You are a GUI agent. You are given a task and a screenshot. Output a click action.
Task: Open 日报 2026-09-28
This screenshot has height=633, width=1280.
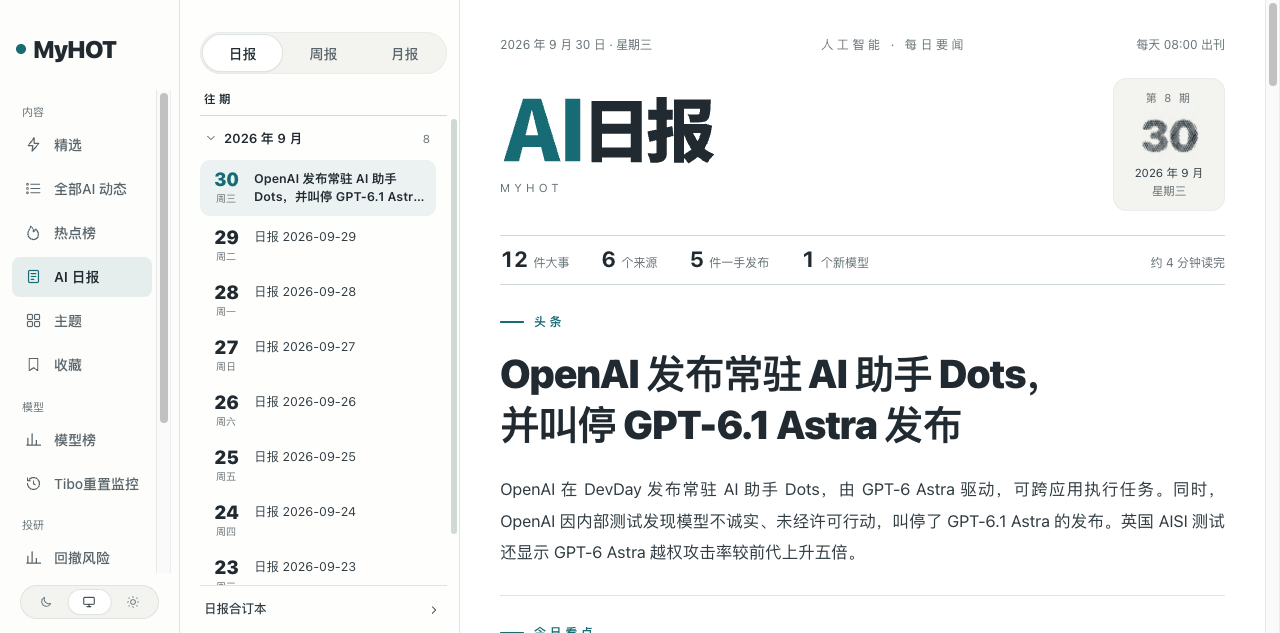(x=318, y=298)
